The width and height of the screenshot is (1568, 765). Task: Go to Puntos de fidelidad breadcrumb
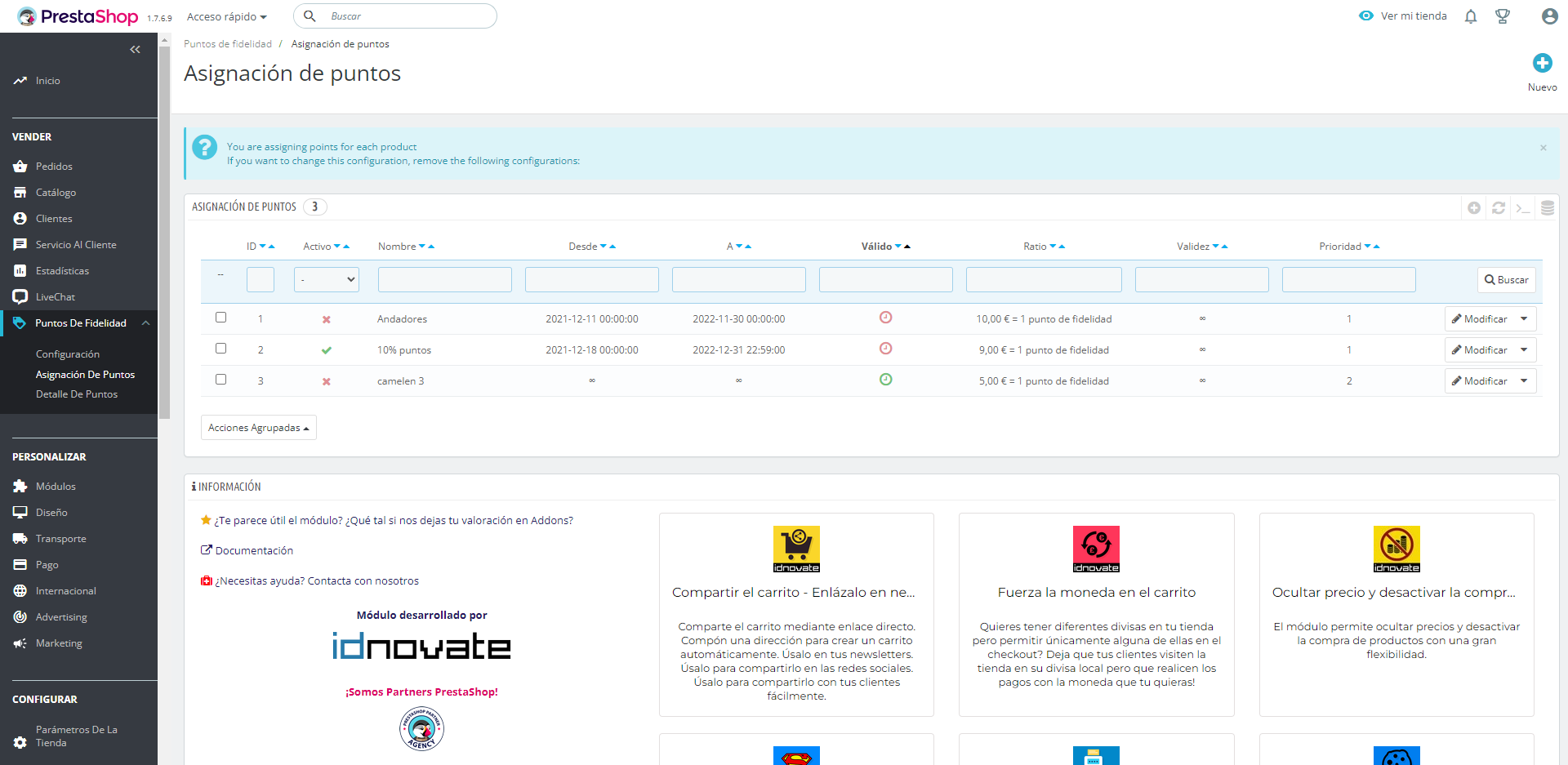click(x=228, y=44)
